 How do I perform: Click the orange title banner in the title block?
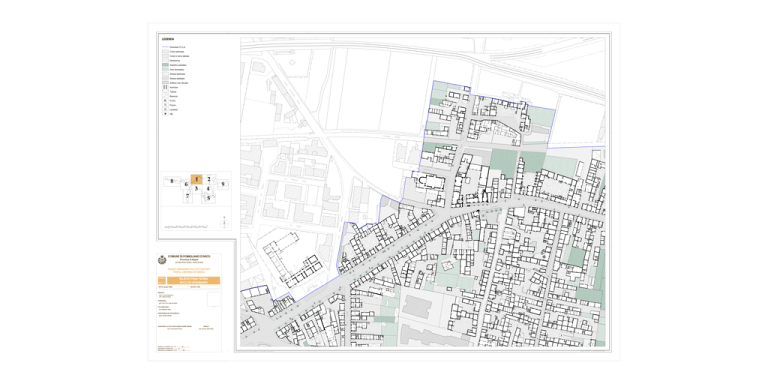click(x=193, y=280)
